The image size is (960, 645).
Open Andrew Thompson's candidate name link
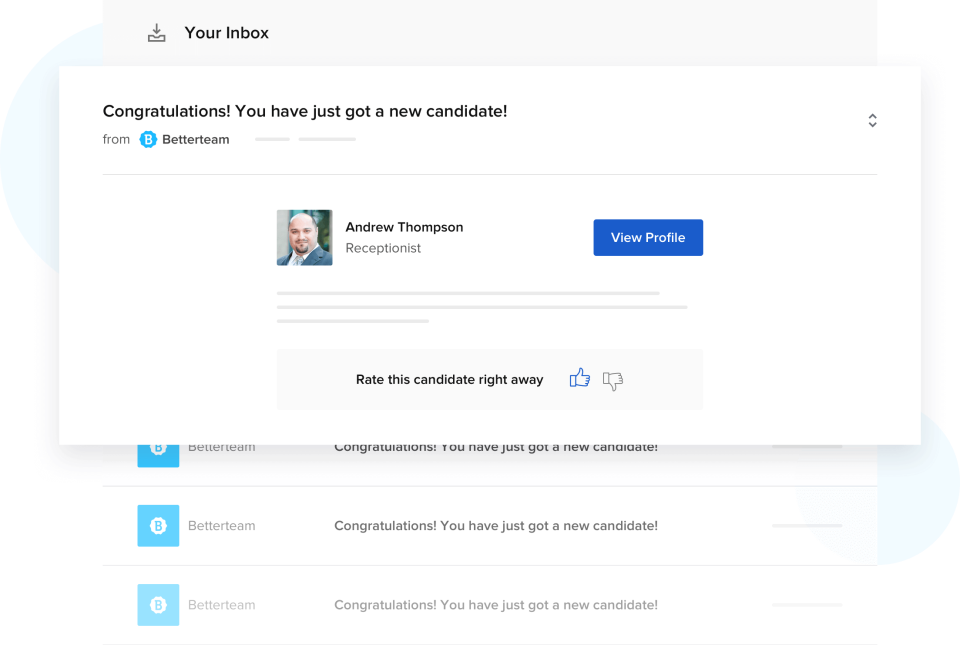pyautogui.click(x=404, y=227)
